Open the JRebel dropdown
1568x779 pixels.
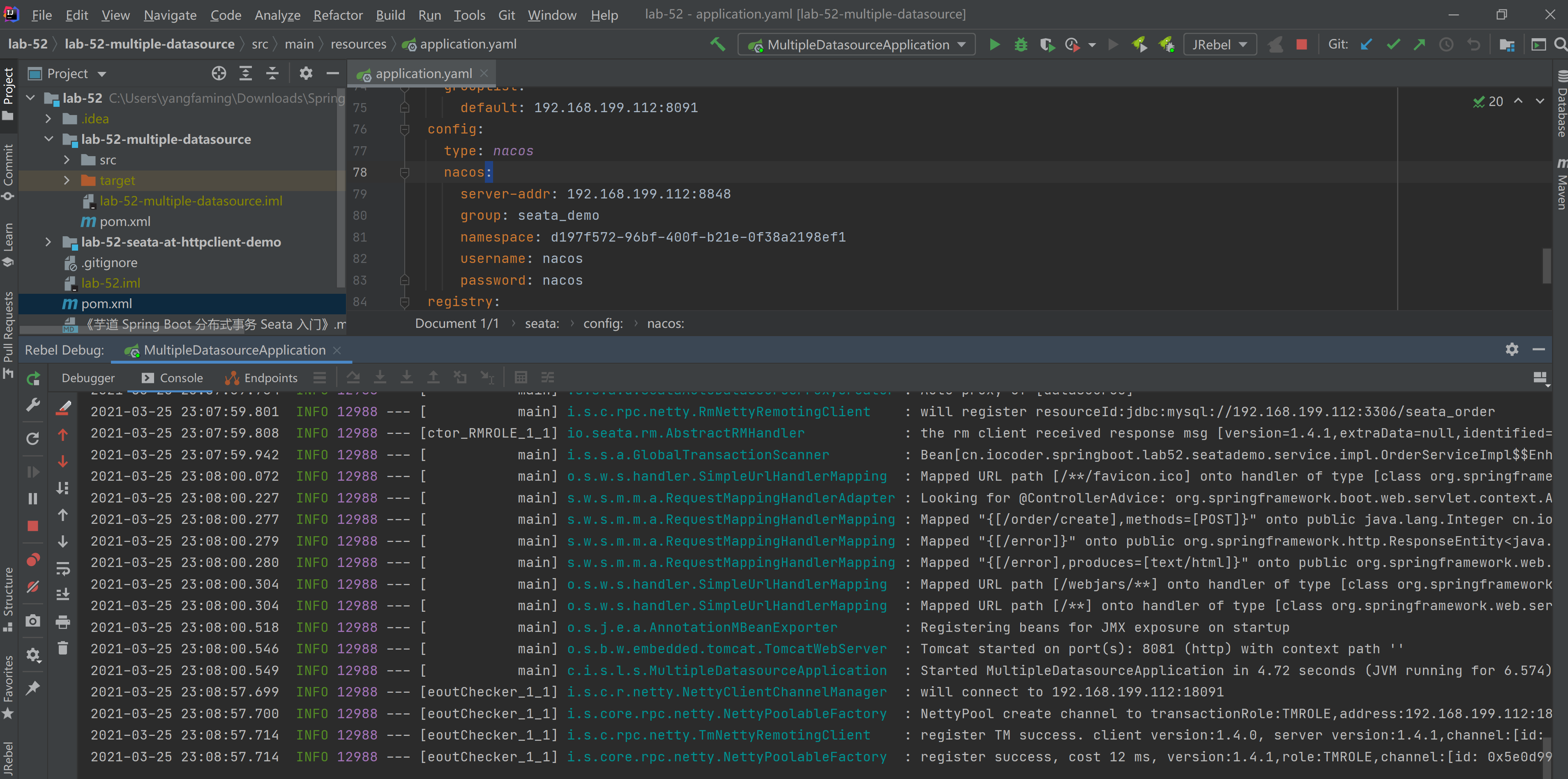pos(1220,44)
